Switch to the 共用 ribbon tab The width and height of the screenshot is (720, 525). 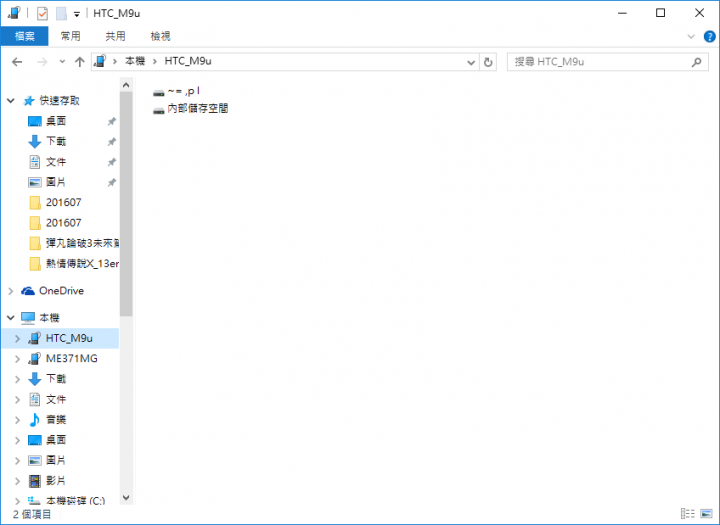[x=115, y=36]
